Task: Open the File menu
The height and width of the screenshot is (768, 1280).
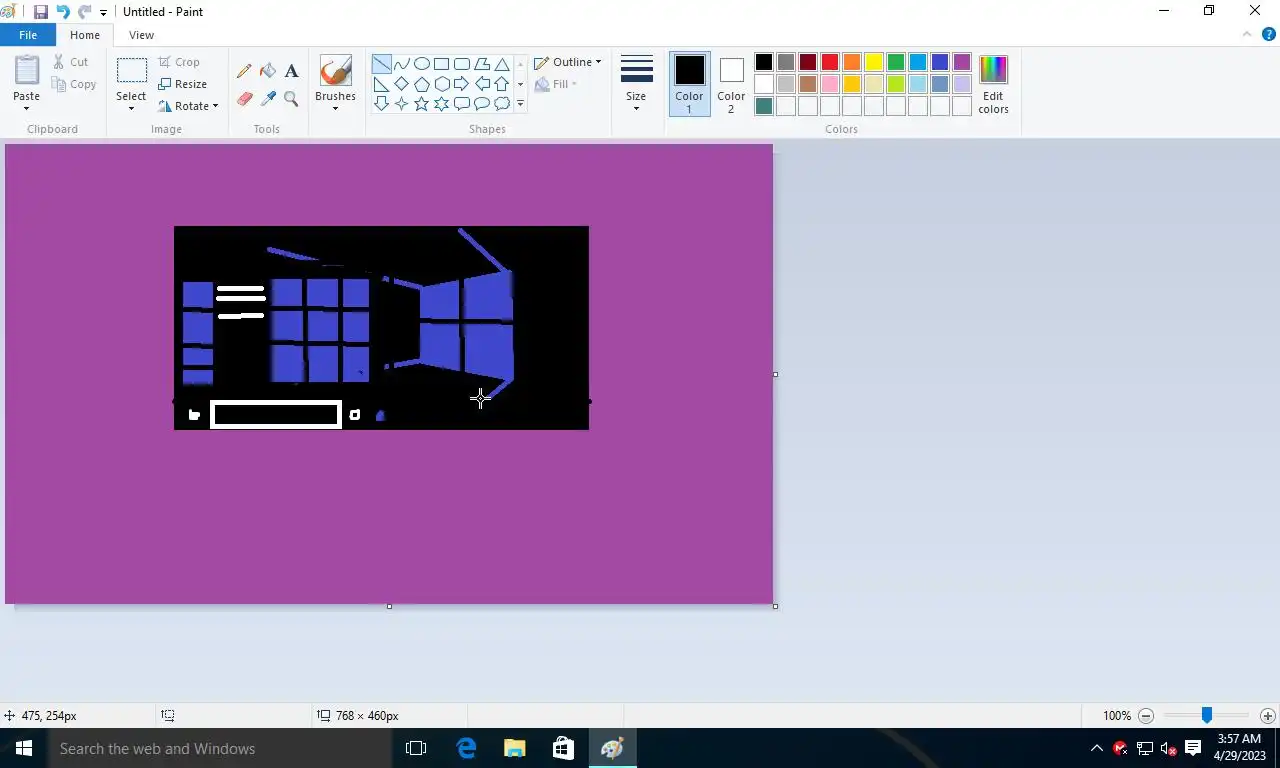Action: point(28,35)
